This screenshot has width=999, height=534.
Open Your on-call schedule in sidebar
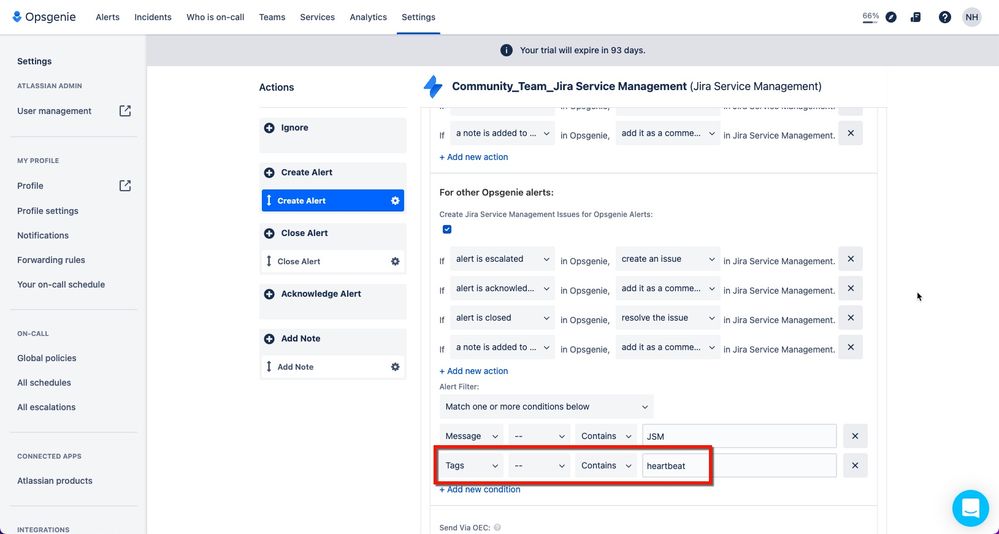61,285
